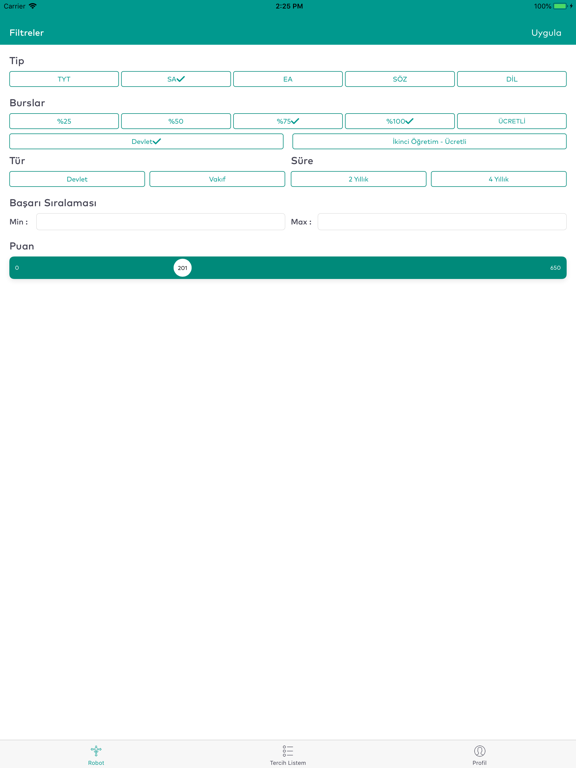Open the Robot tab icon
Screen dimensions: 576x768
pyautogui.click(x=96, y=750)
